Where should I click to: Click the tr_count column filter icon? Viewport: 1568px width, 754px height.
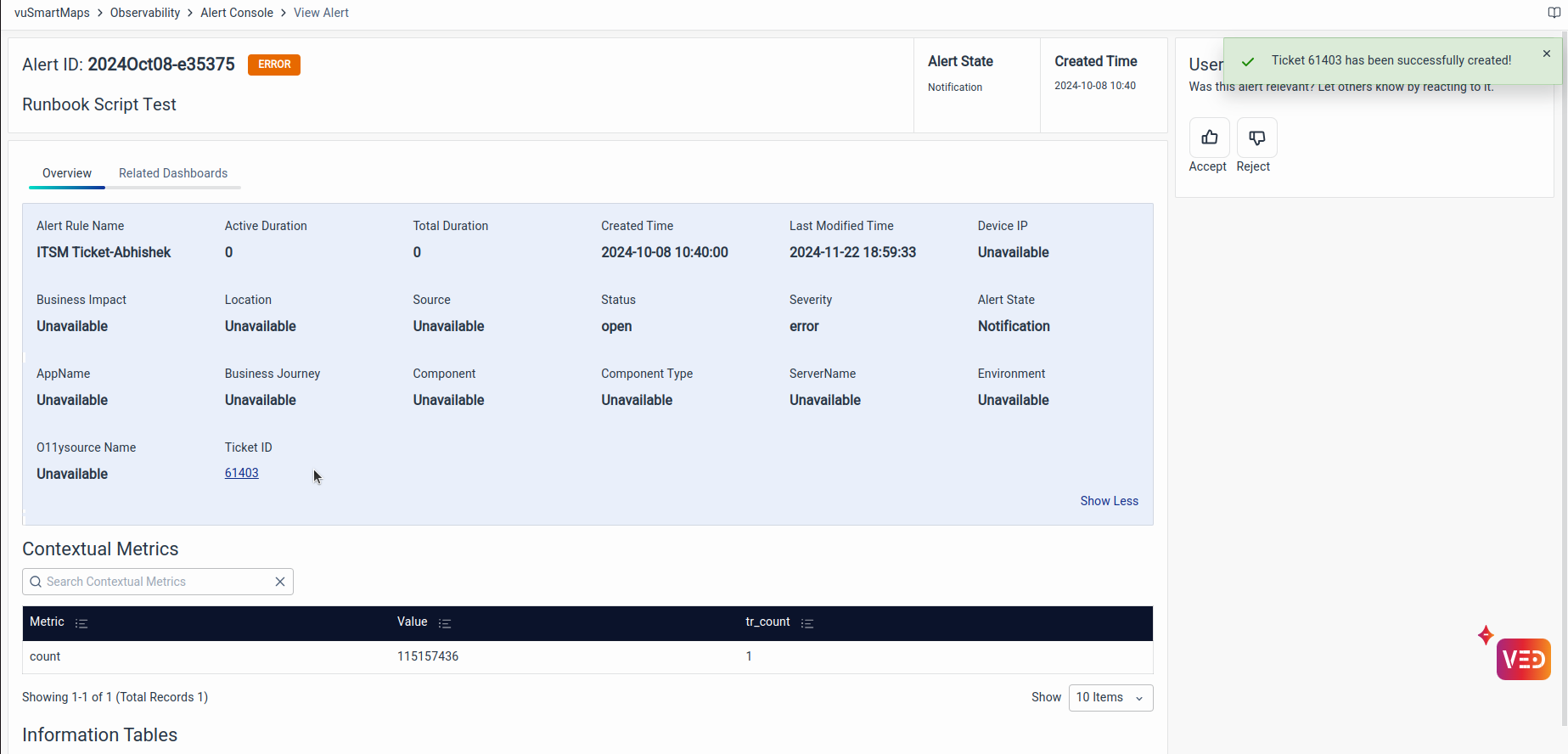(x=807, y=623)
